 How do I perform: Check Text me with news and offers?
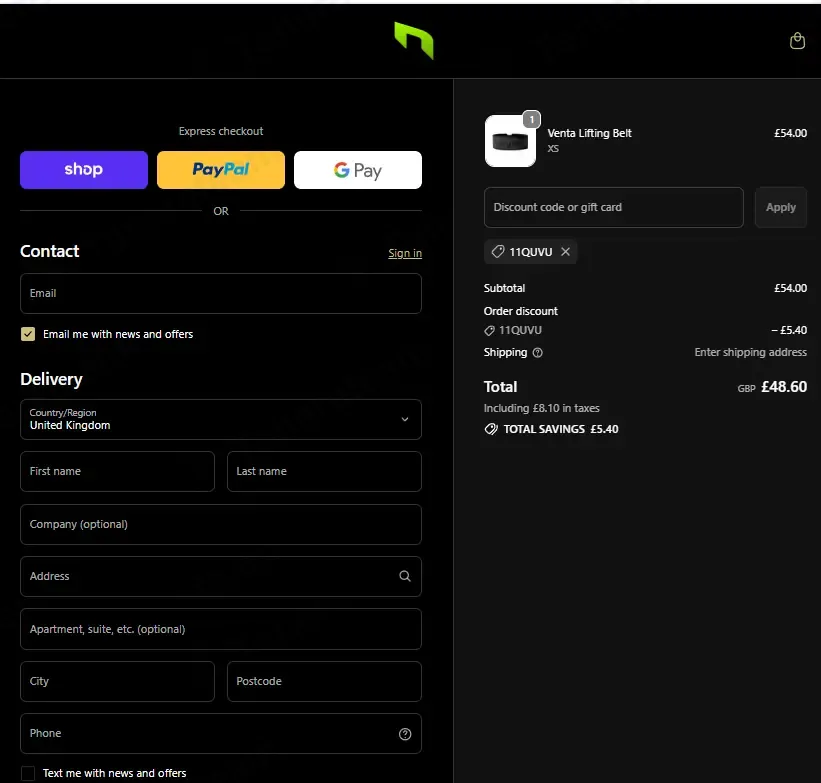28,773
